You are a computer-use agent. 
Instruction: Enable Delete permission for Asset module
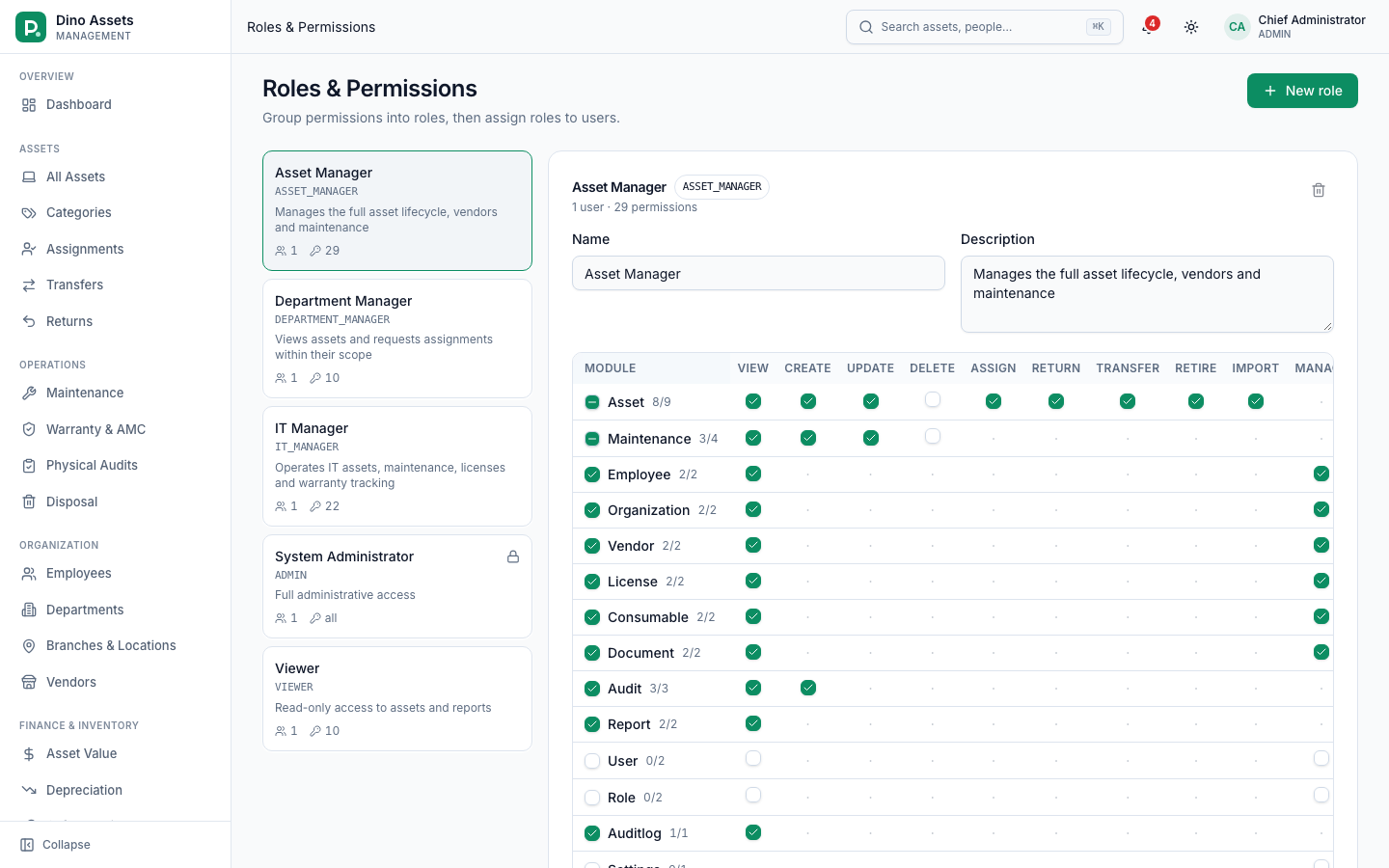pos(933,399)
